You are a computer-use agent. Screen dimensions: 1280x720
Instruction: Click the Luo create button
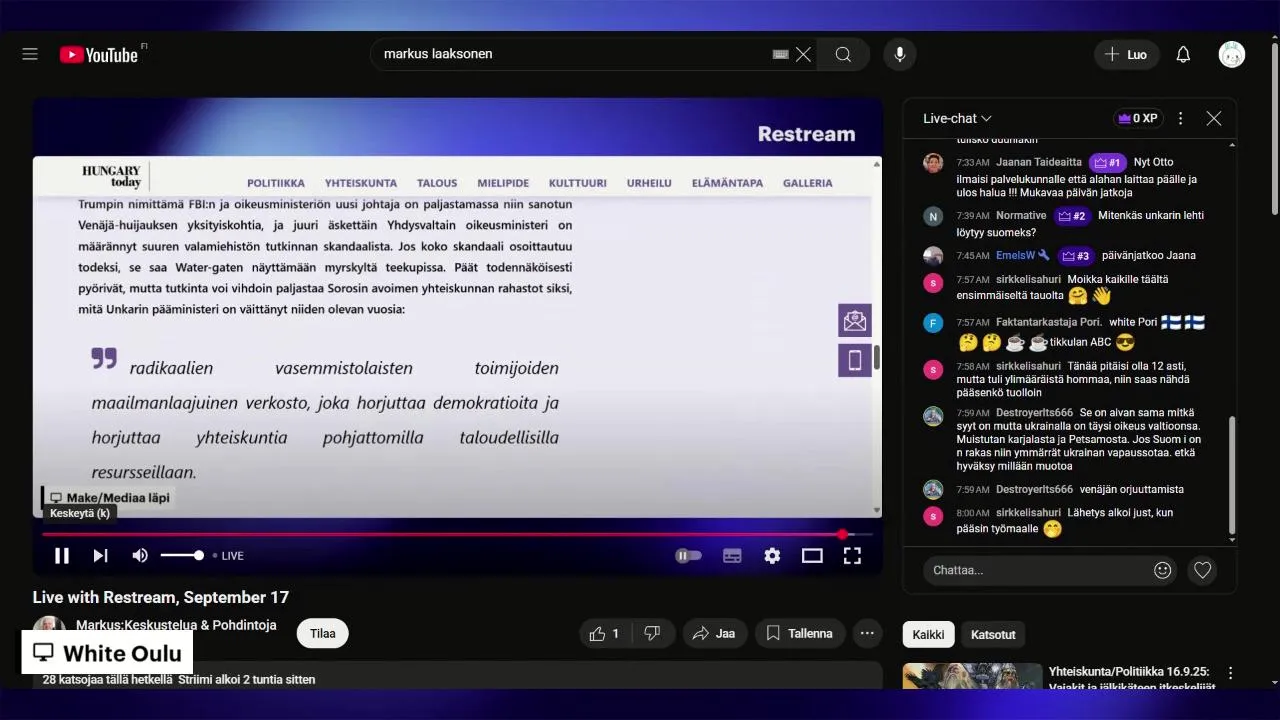[1127, 54]
